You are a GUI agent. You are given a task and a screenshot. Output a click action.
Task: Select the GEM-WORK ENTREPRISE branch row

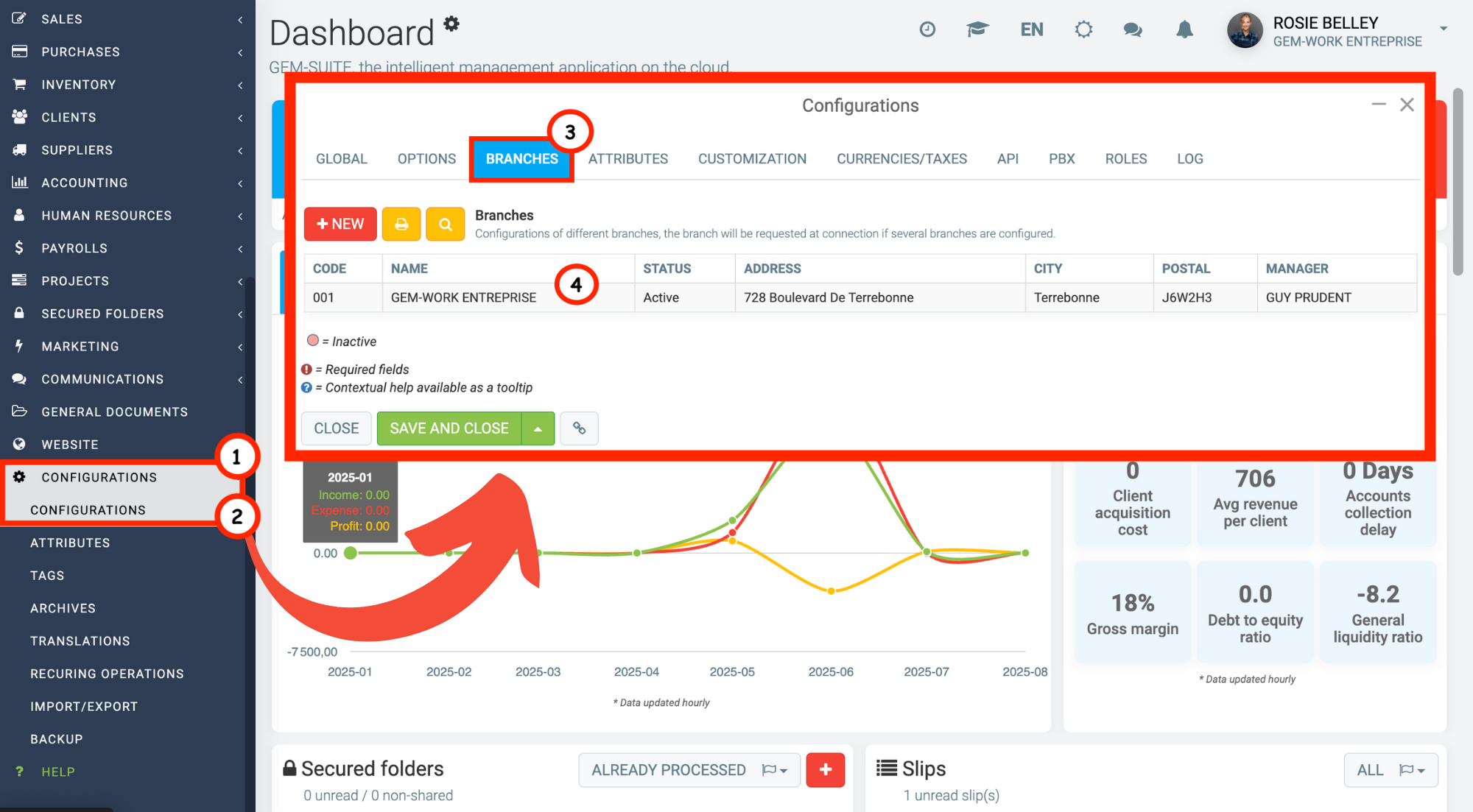pos(860,297)
